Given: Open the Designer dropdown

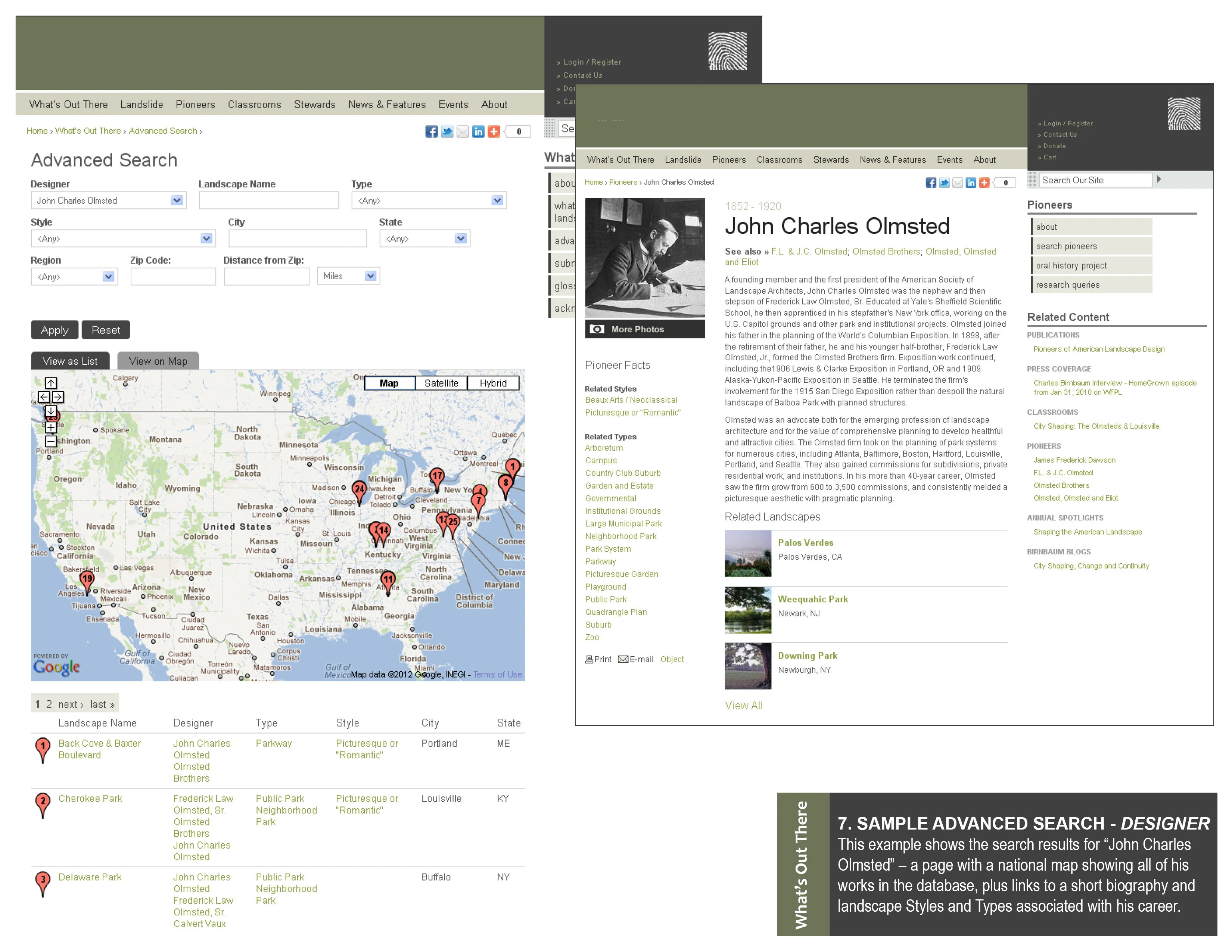Looking at the screenshot, I should click(108, 200).
